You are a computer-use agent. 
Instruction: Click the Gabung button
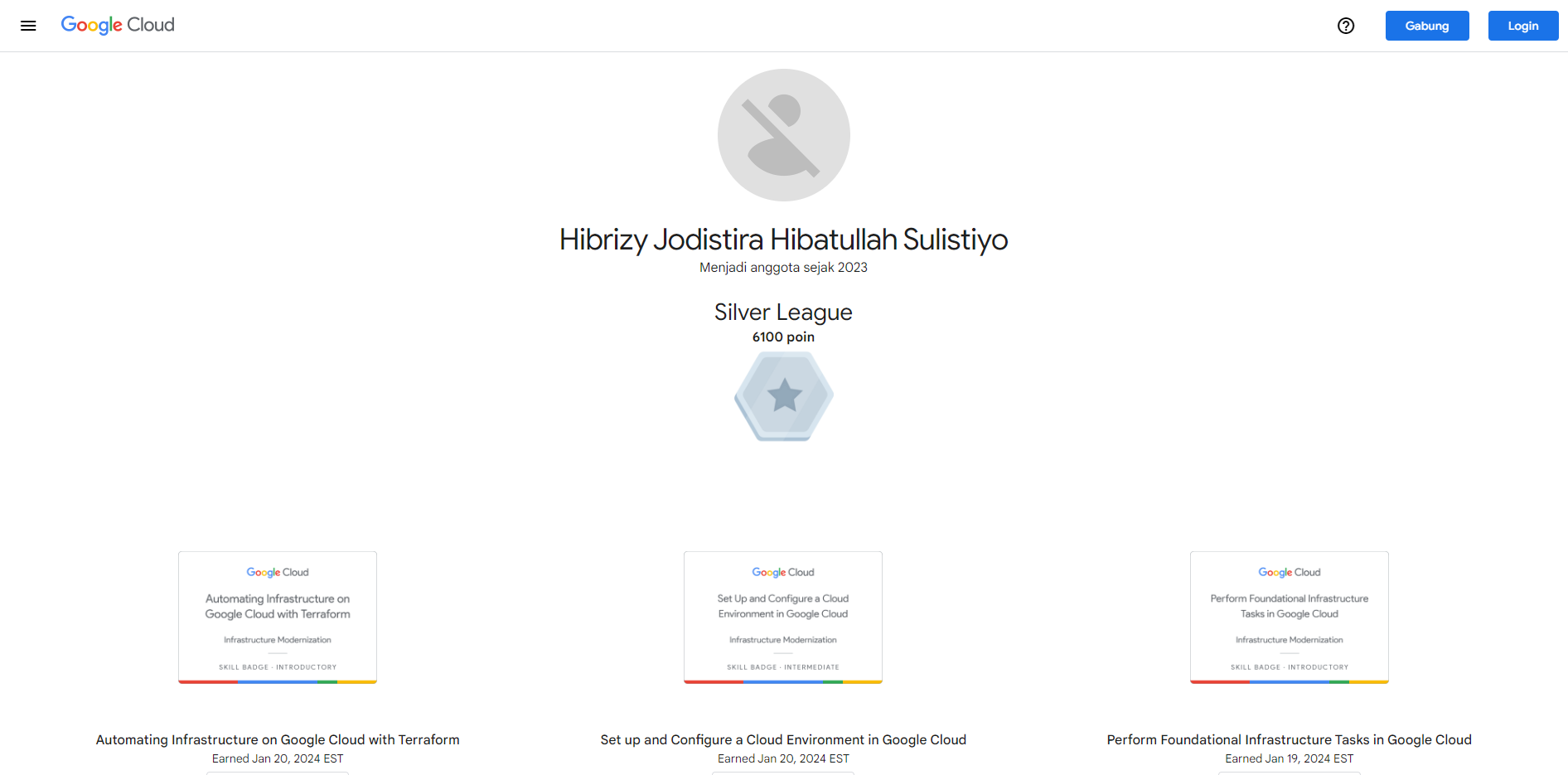1427,26
